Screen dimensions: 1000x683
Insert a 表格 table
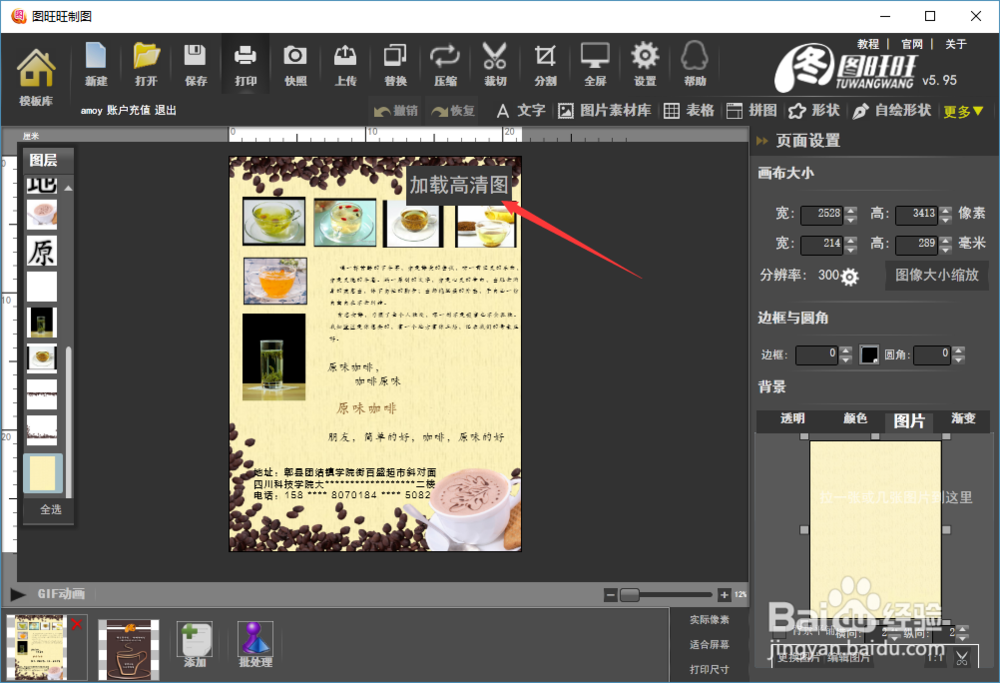pyautogui.click(x=689, y=111)
